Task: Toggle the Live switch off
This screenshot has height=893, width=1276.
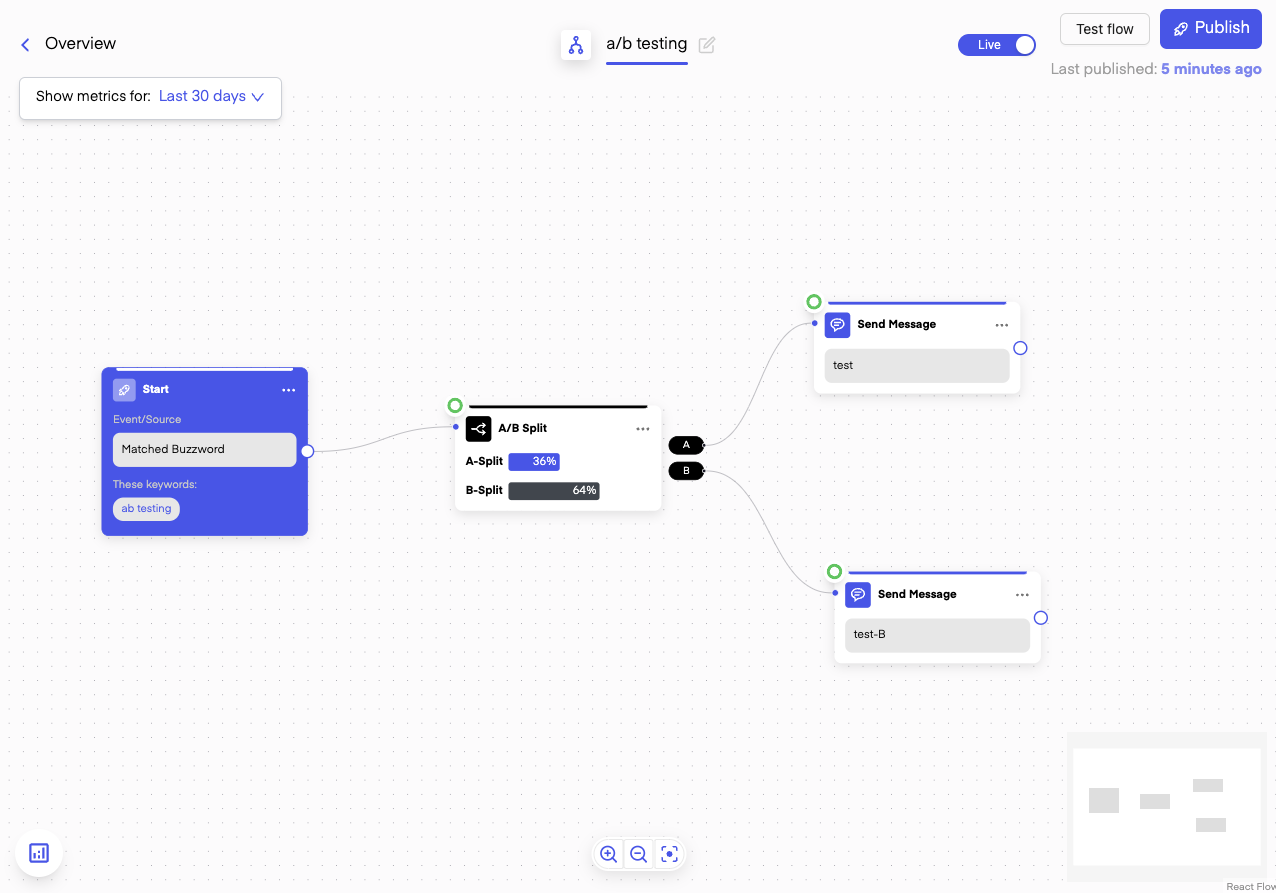Action: pos(996,45)
